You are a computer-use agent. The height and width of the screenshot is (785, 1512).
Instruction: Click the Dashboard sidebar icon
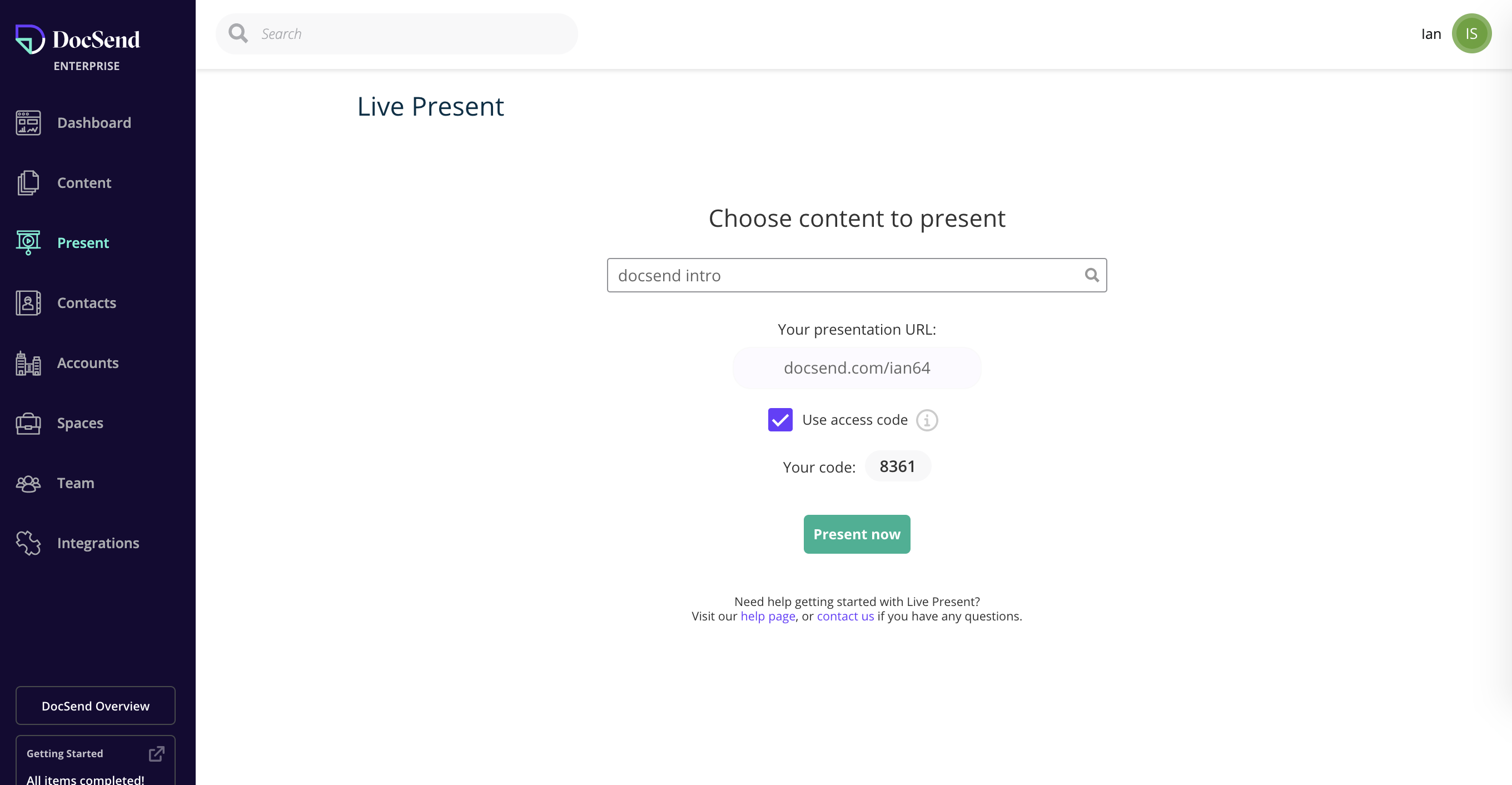pos(28,123)
